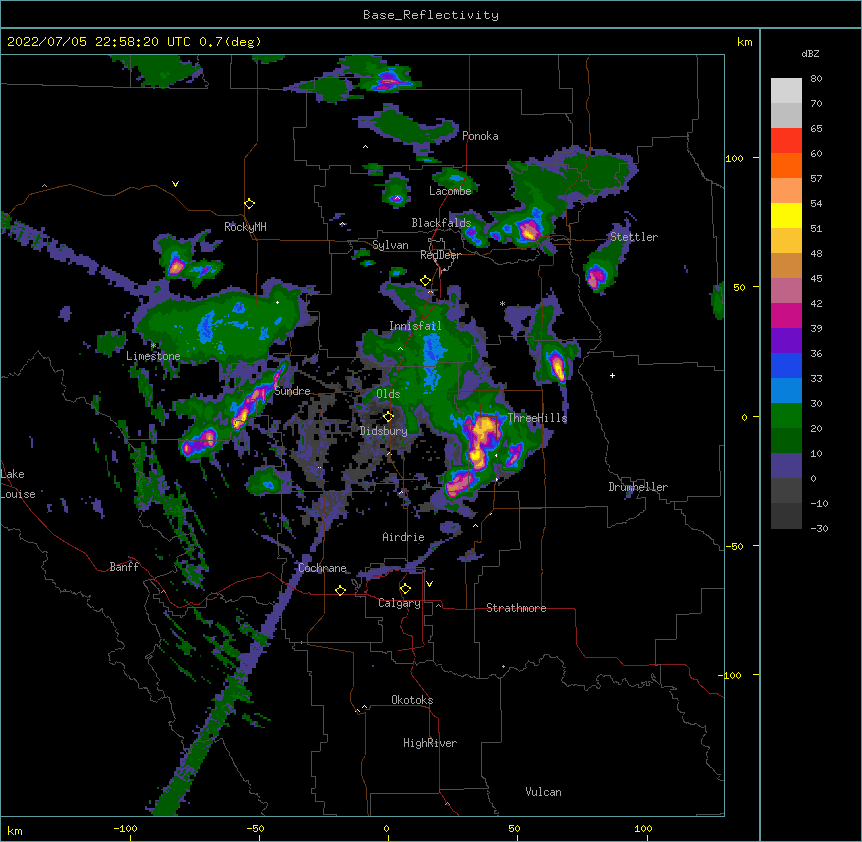Click the Lacombe city label

pos(450,191)
